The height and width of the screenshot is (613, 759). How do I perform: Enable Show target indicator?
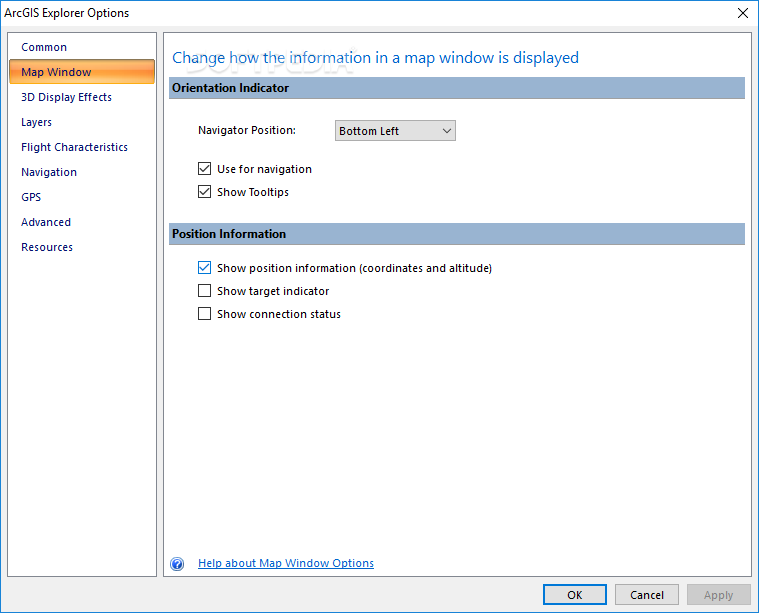coord(204,291)
